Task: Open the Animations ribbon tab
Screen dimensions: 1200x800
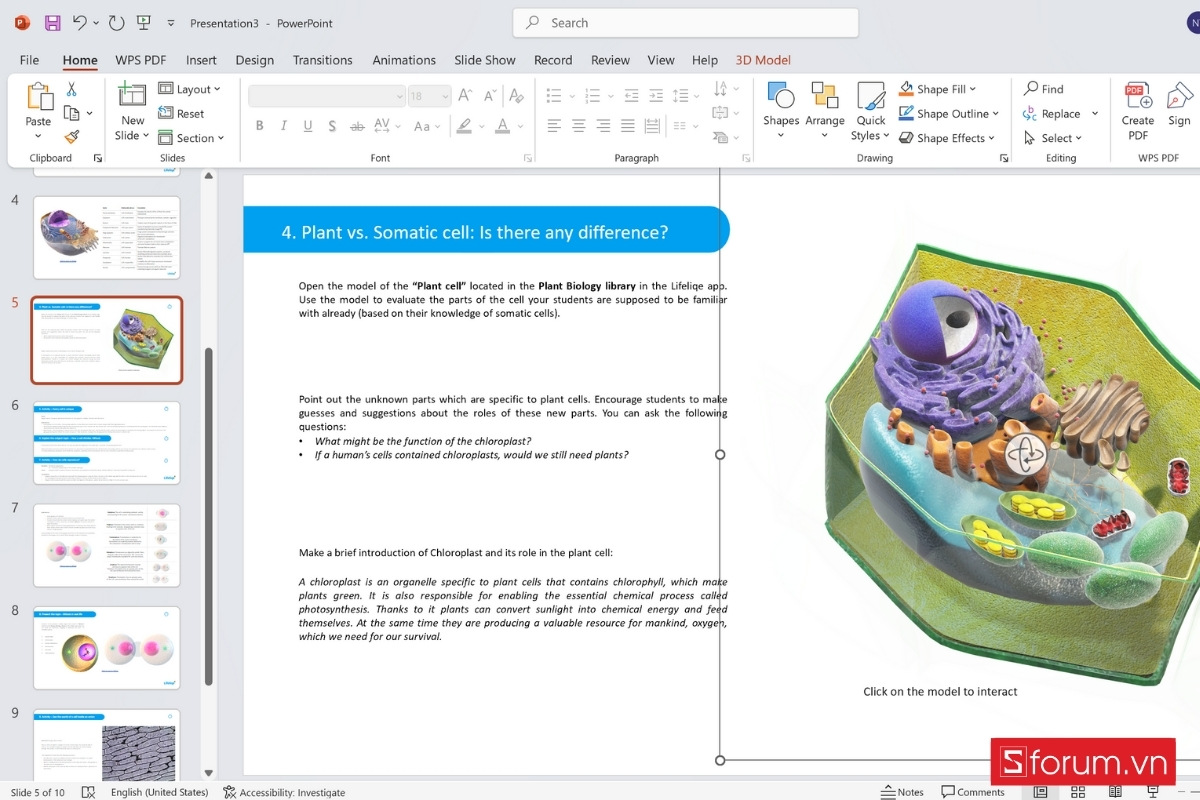Action: point(404,60)
